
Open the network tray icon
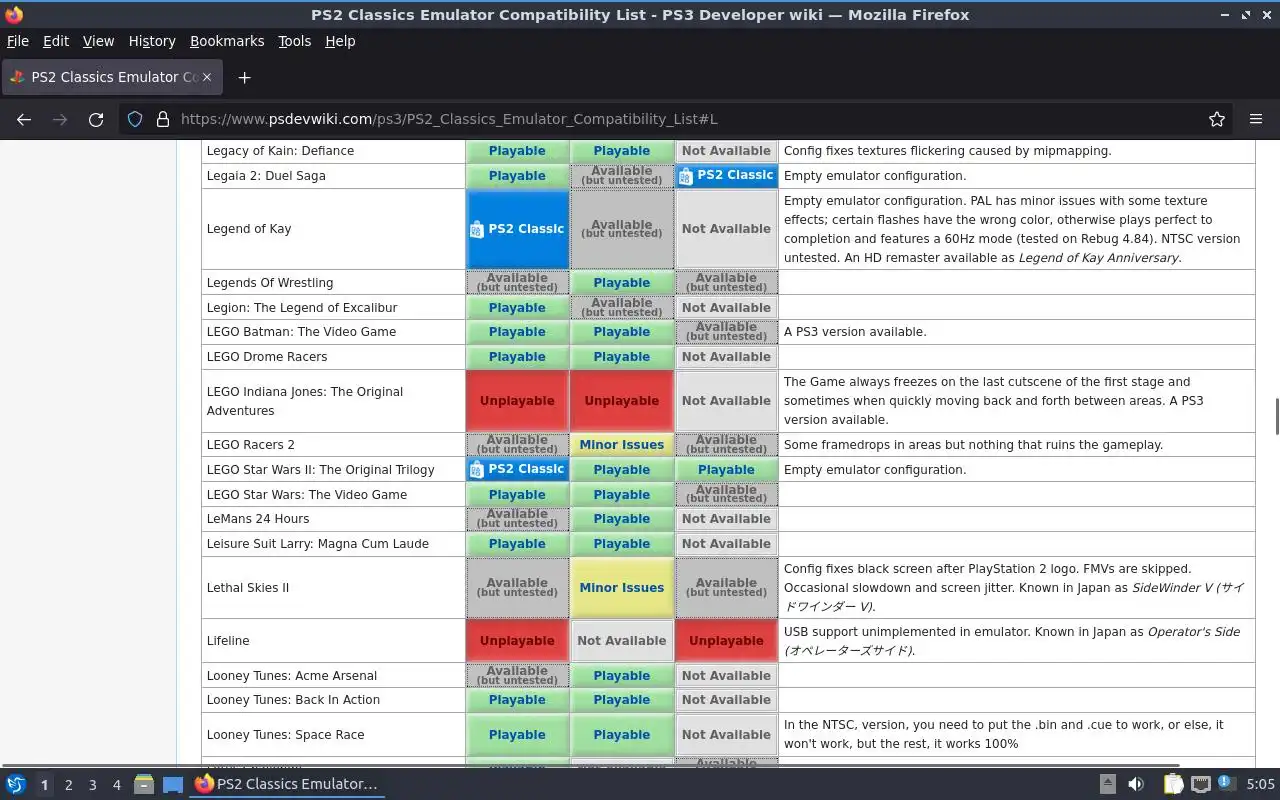1200,784
